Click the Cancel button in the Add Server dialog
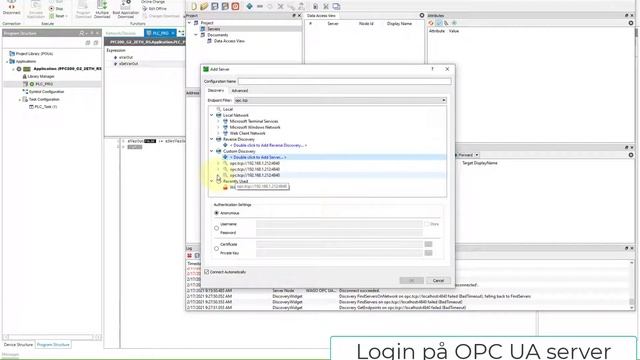Screen dimensions: 640x360 pyautogui.click(x=438, y=280)
